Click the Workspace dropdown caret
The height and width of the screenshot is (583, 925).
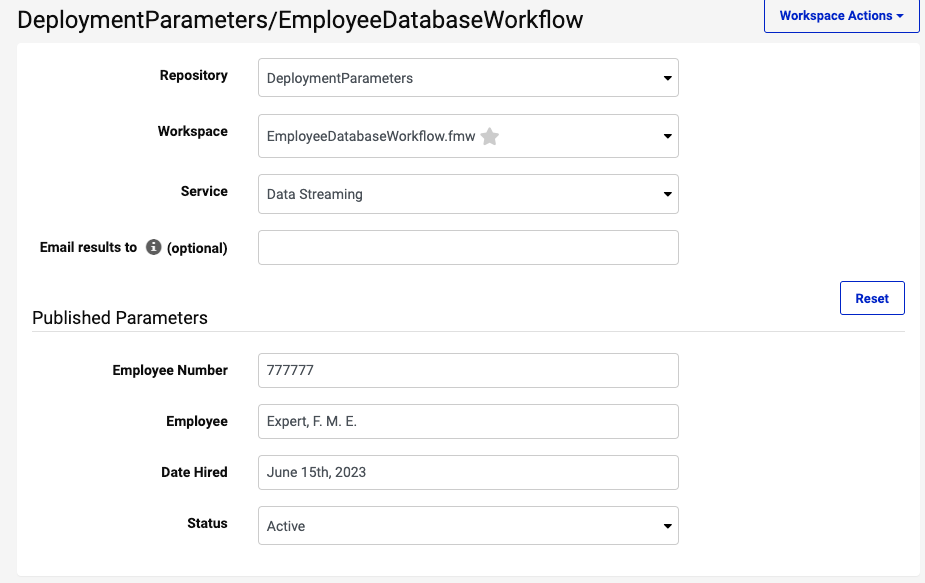click(x=667, y=136)
